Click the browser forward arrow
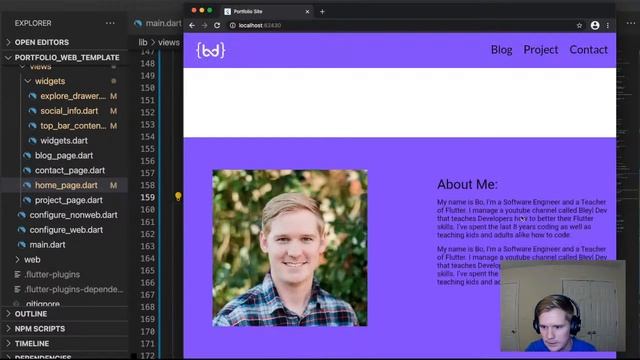 pyautogui.click(x=204, y=25)
